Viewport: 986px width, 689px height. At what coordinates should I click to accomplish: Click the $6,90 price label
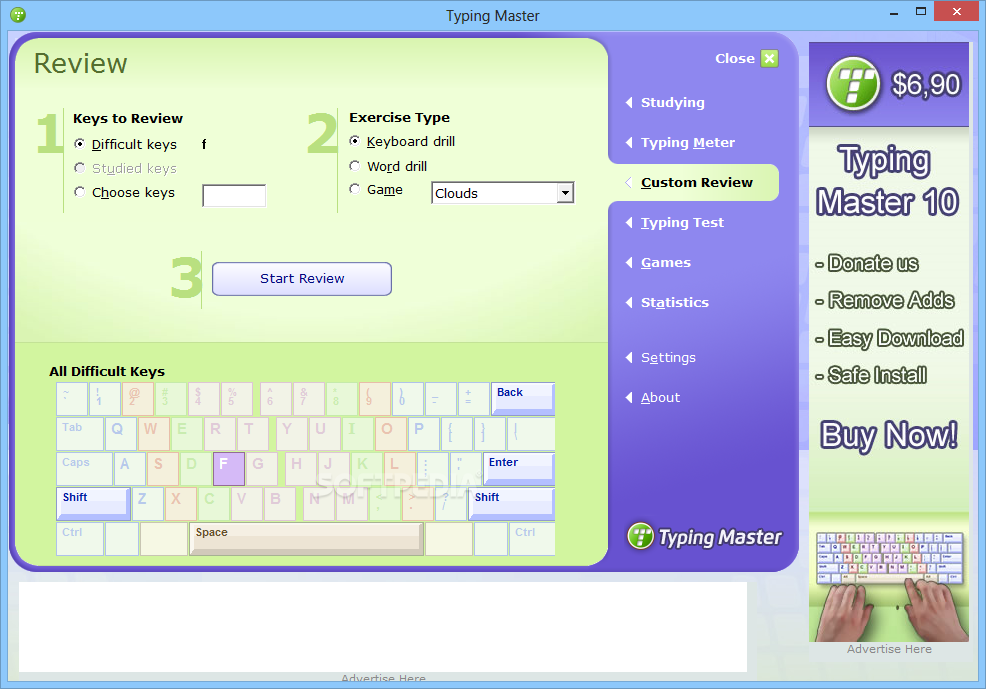926,84
